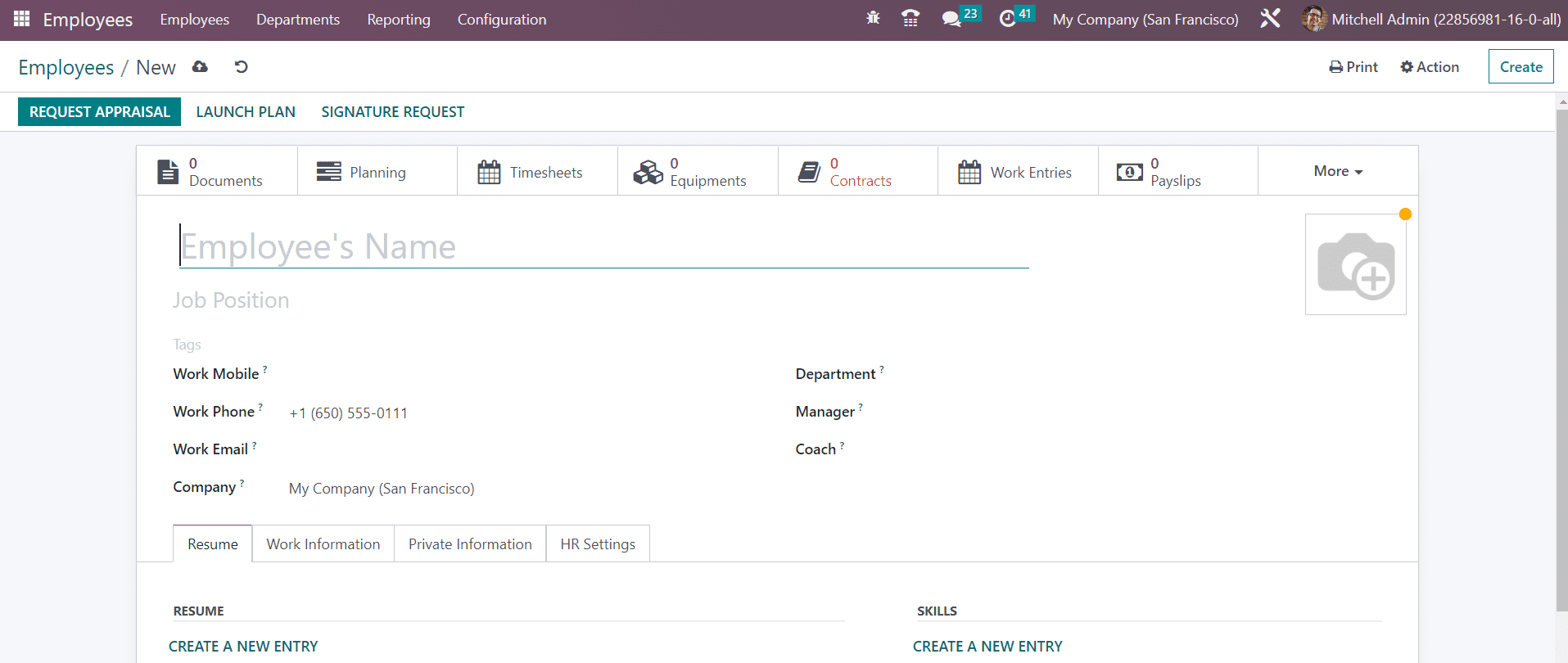
Task: Click the debug bug icon
Action: click(x=873, y=18)
